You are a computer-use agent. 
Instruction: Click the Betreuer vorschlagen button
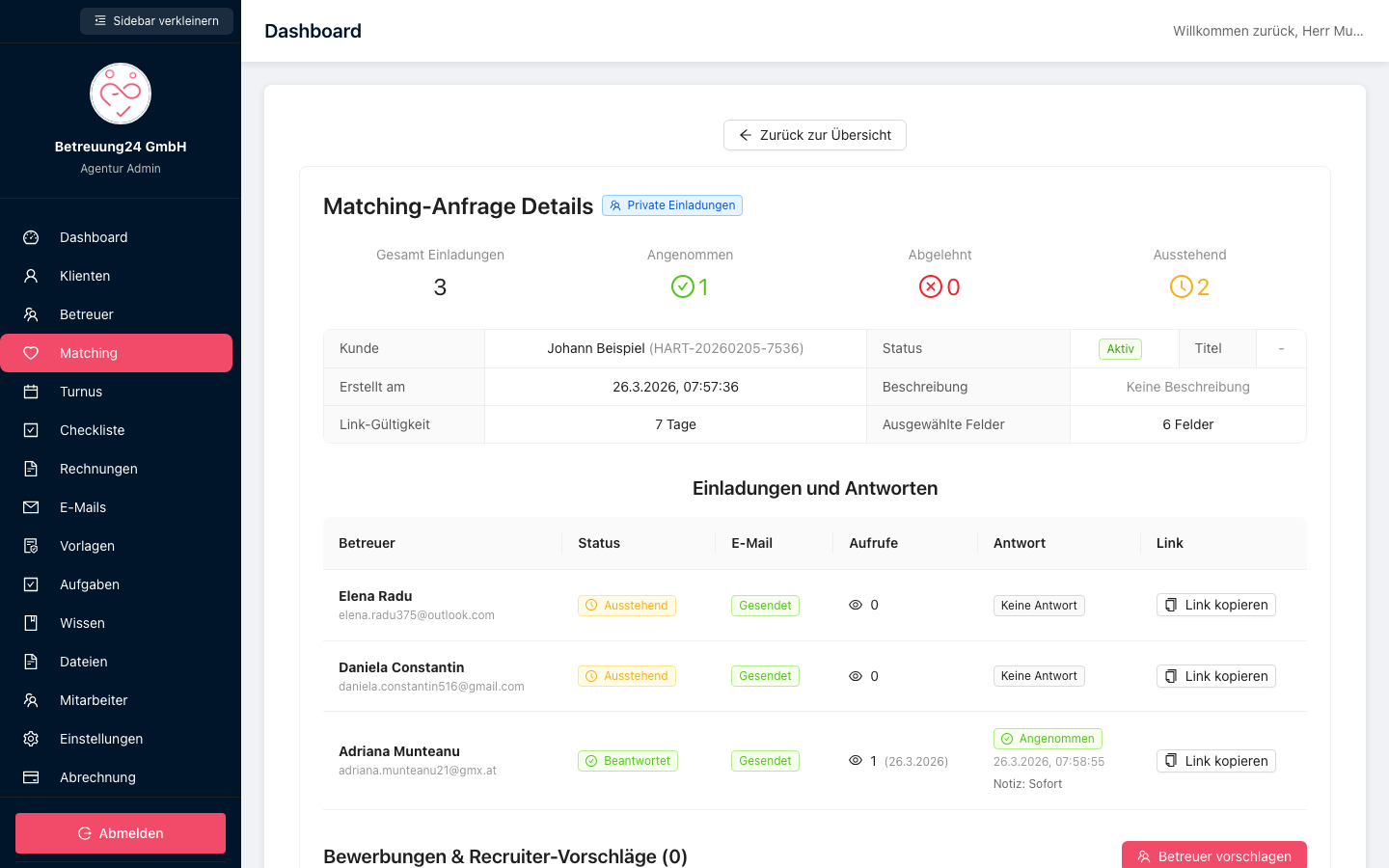point(1214,855)
